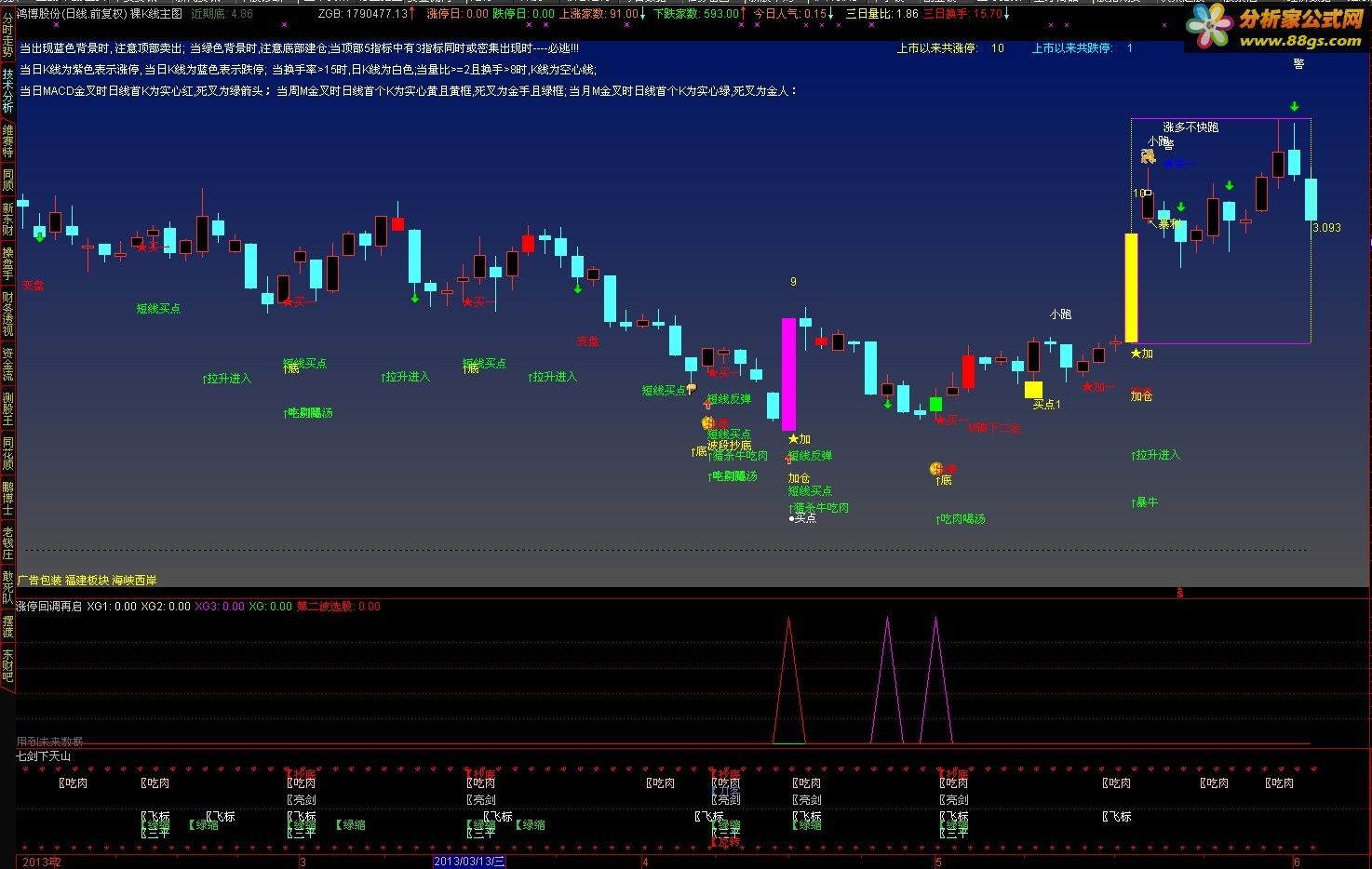Click the 广告包装 sector link
This screenshot has height=869, width=1372.
[x=40, y=580]
